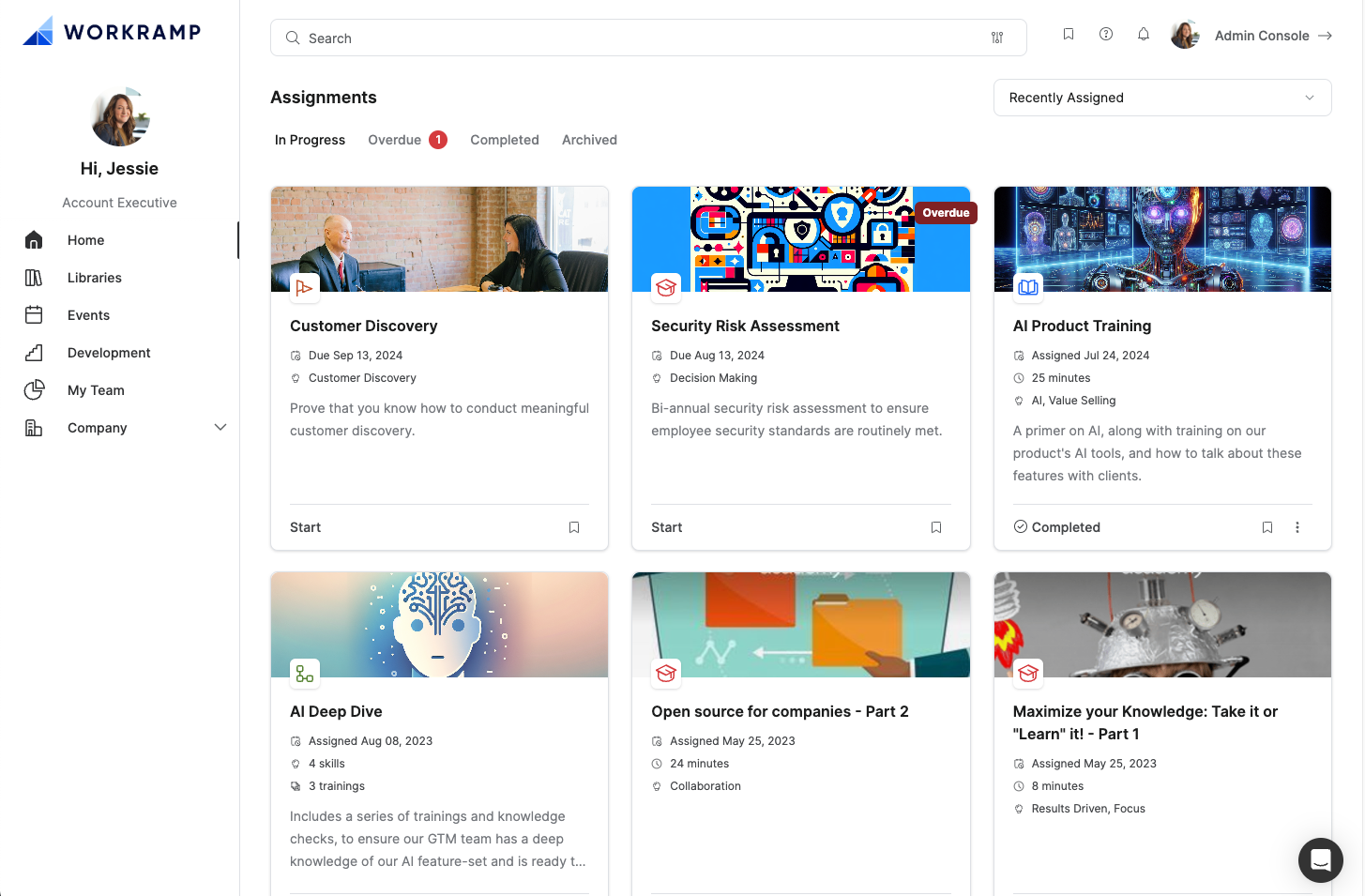Select the Libraries sidebar icon

(34, 277)
